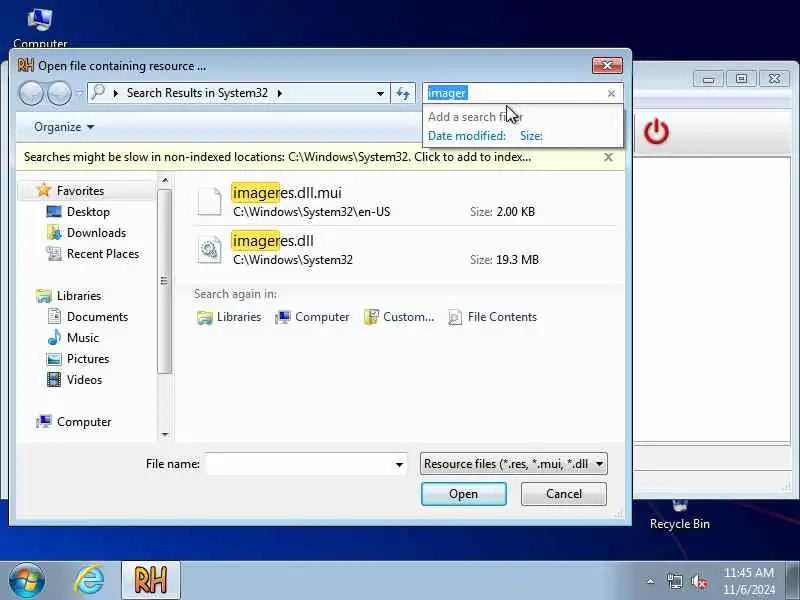The image size is (800, 600).
Task: Click the Refresh button beside address bar
Action: tap(403, 93)
